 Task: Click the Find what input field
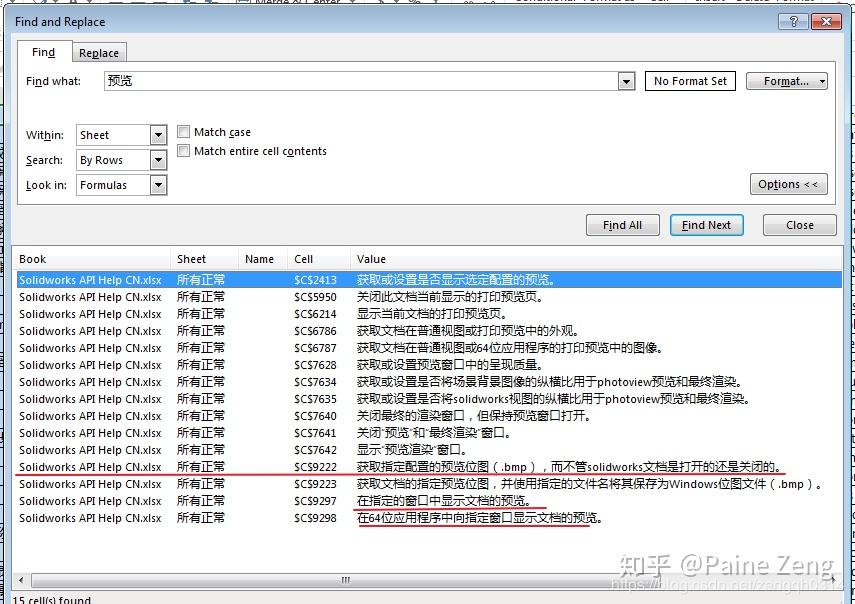click(362, 81)
